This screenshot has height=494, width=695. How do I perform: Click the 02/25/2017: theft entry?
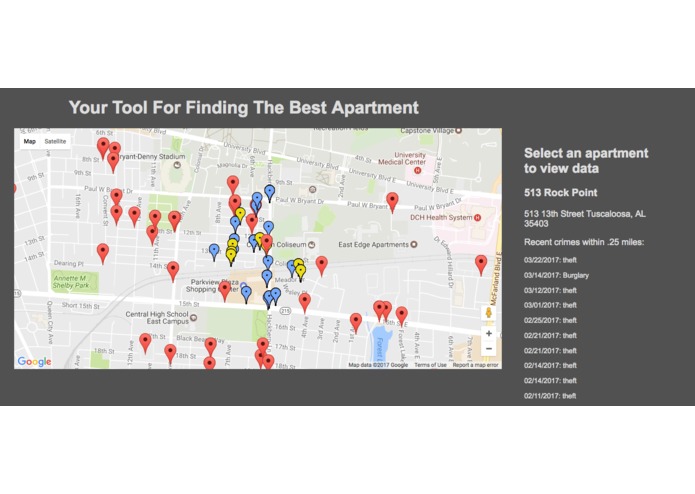(x=550, y=320)
